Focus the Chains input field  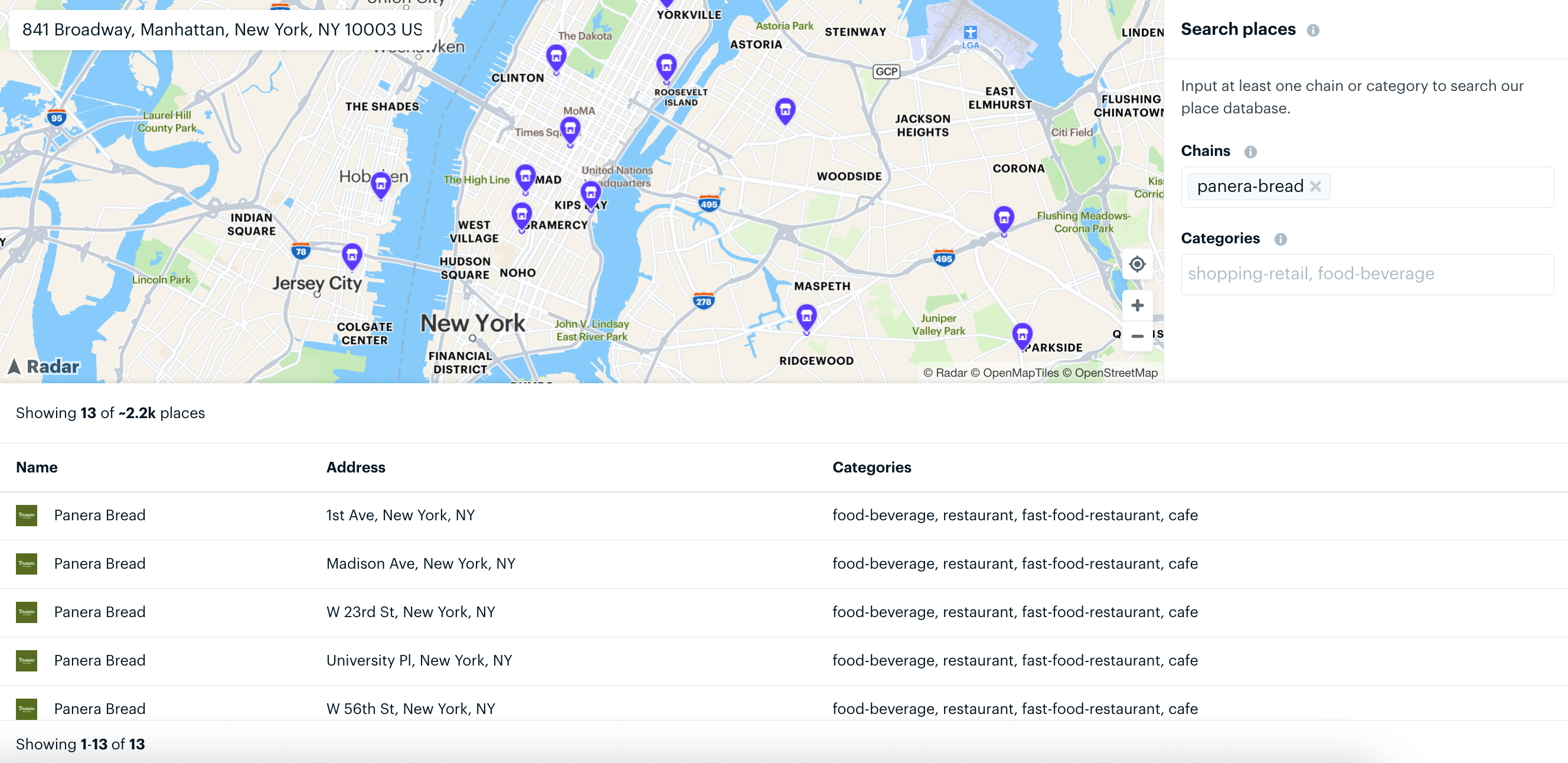pyautogui.click(x=1367, y=187)
